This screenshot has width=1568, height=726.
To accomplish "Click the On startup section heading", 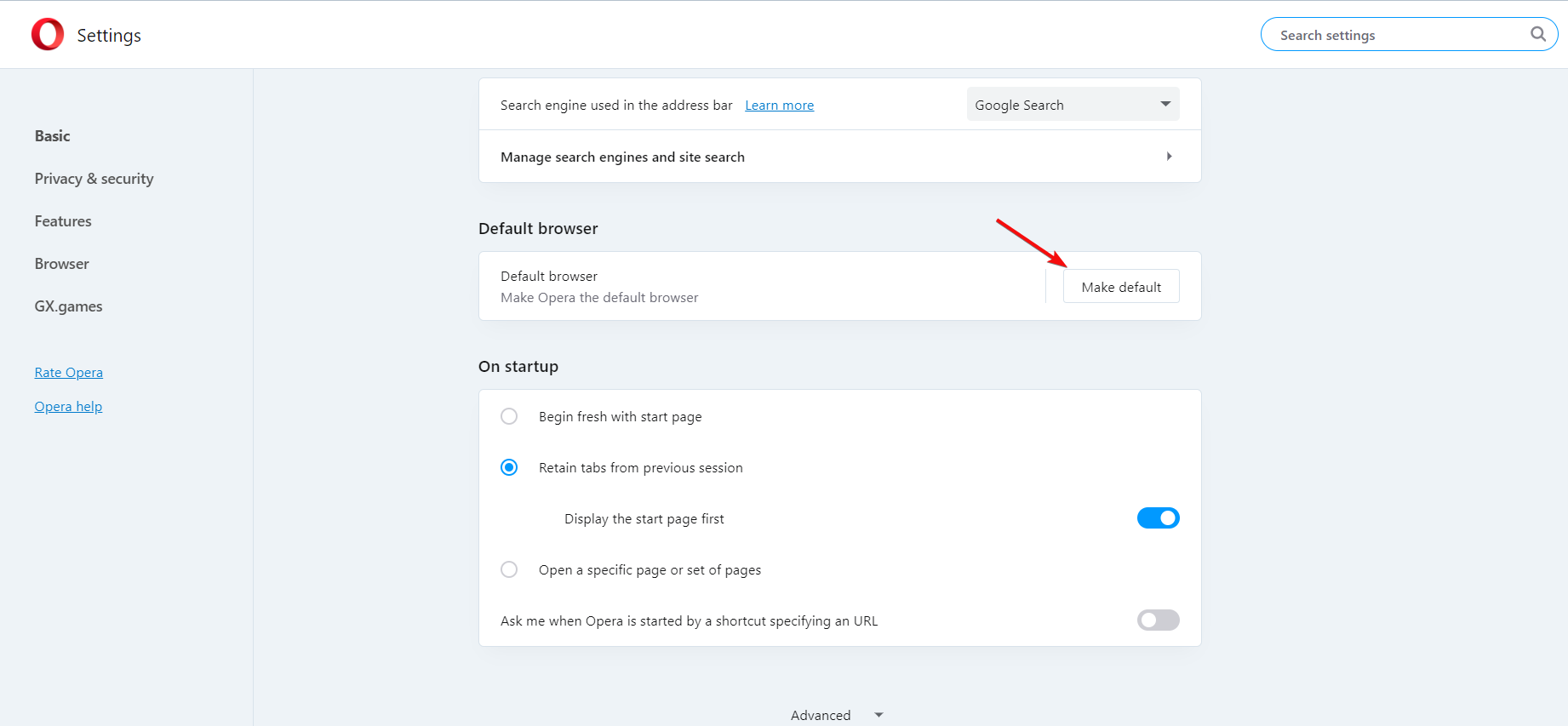I will click(x=518, y=367).
